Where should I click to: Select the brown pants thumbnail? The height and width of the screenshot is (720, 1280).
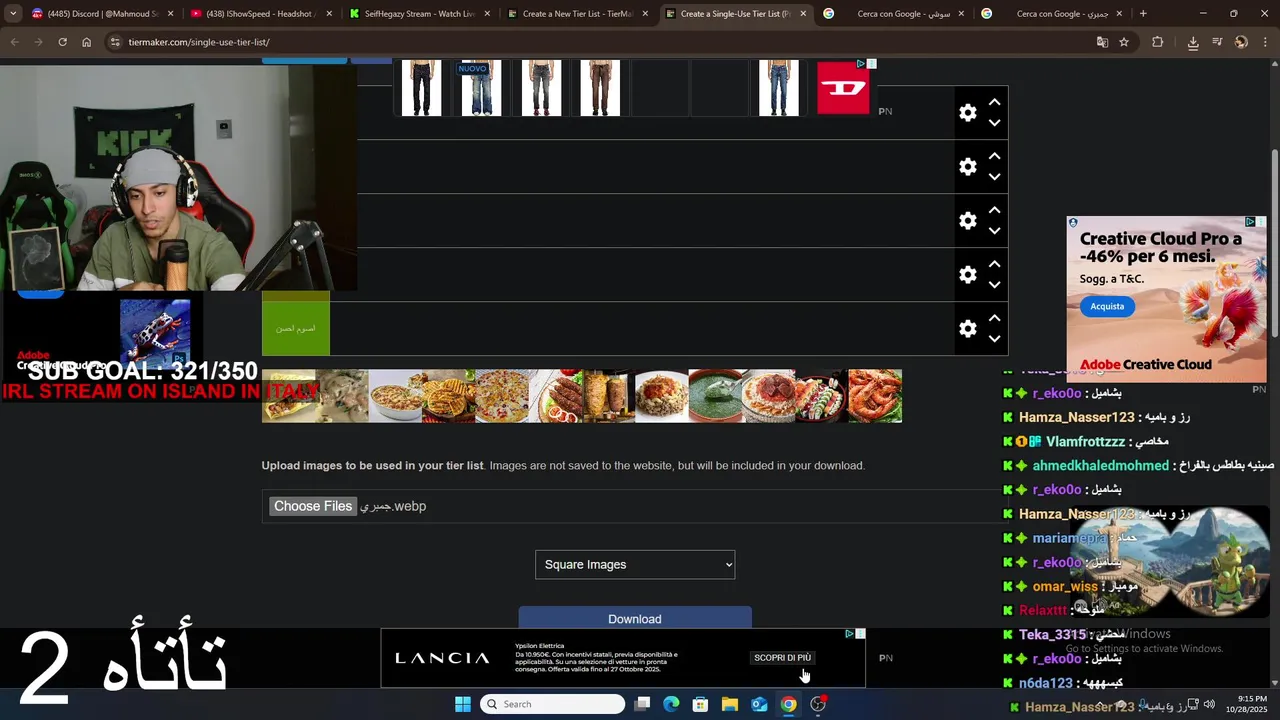(600, 88)
